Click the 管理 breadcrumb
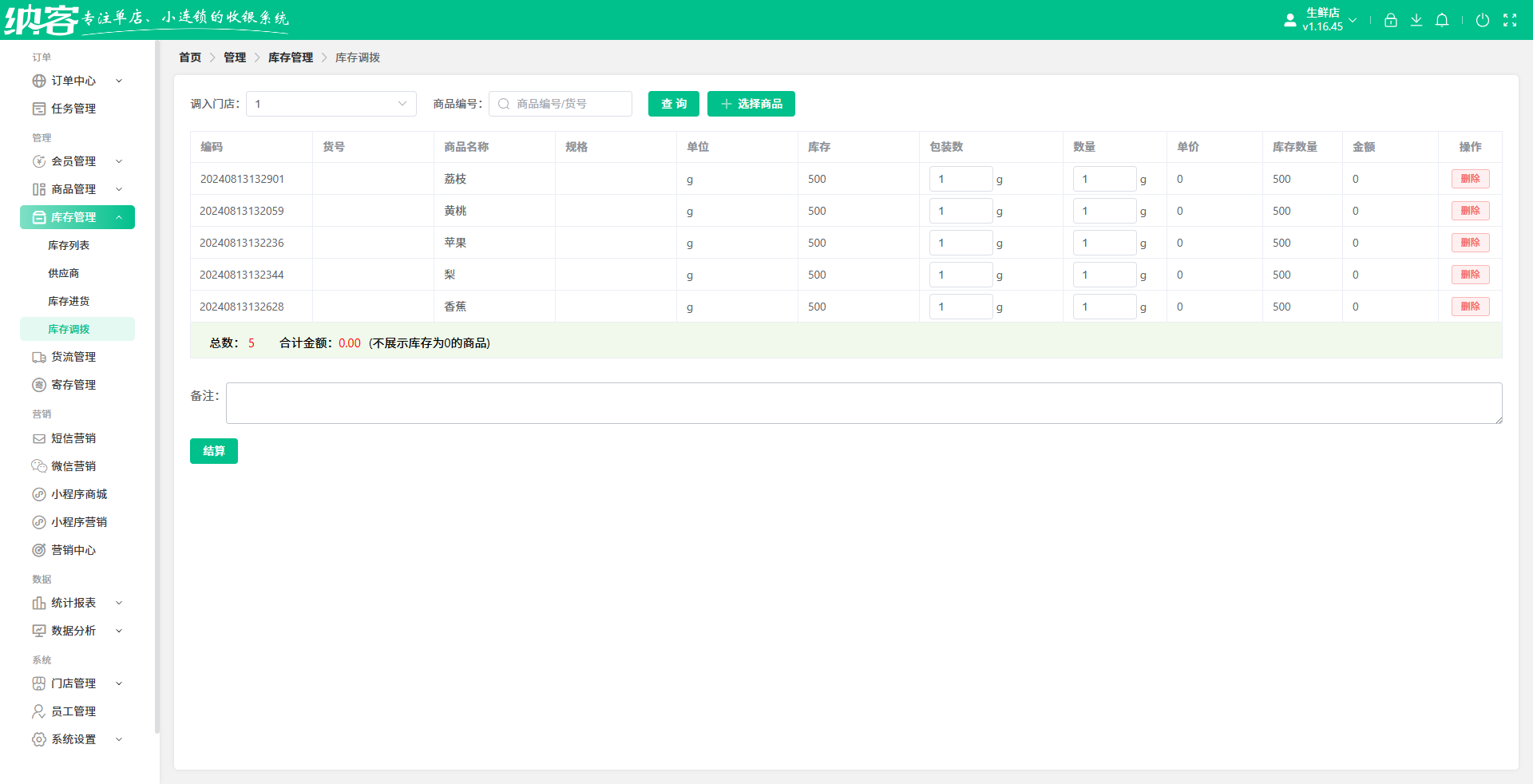1533x784 pixels. tap(235, 57)
